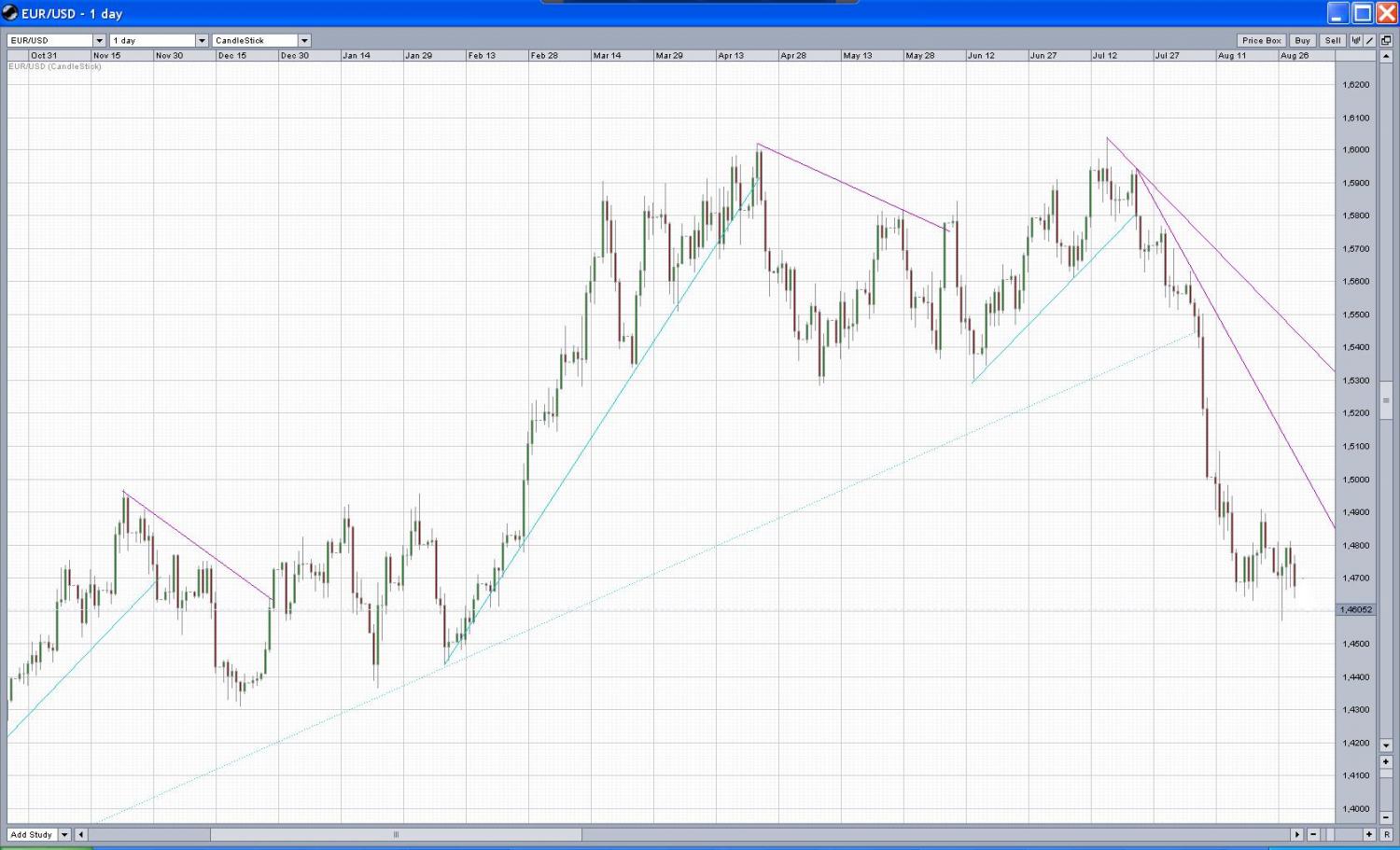This screenshot has height=850, width=1400.
Task: Click the vertical scrollbar down arrow
Action: tap(1386, 745)
